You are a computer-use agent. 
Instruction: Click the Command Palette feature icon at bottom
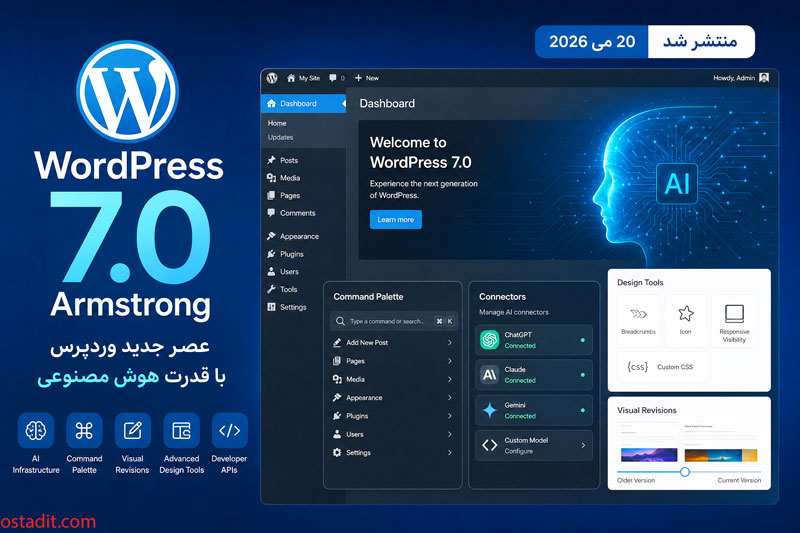[x=84, y=430]
